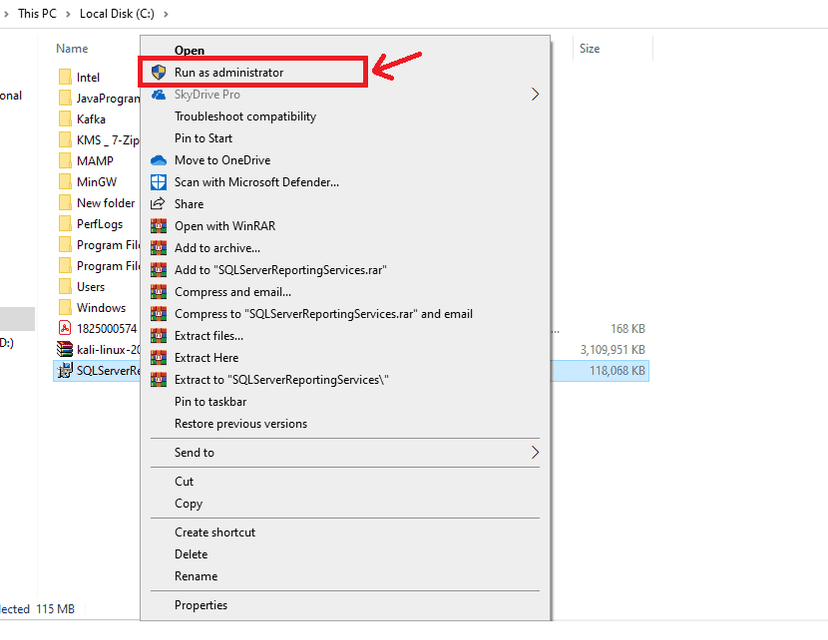Viewport: 828px width, 640px height.
Task: Click This PC in the address breadcrumb
Action: point(36,14)
